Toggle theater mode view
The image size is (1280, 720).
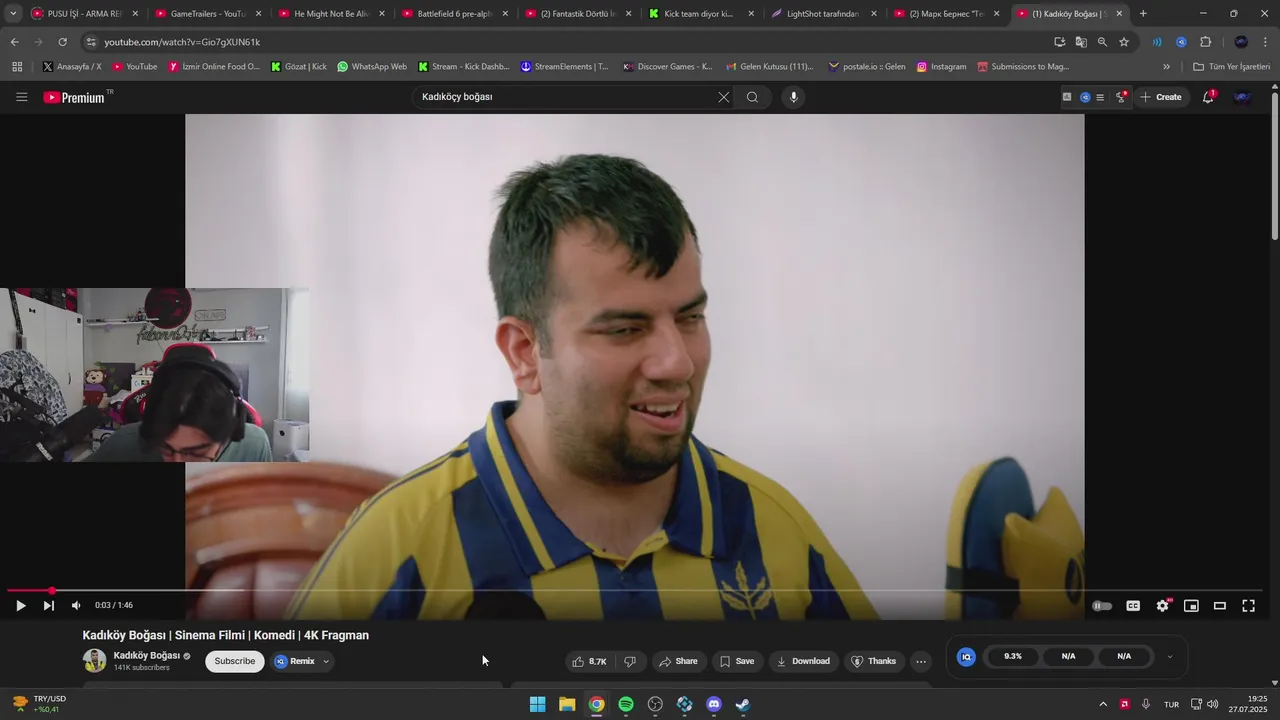1220,605
